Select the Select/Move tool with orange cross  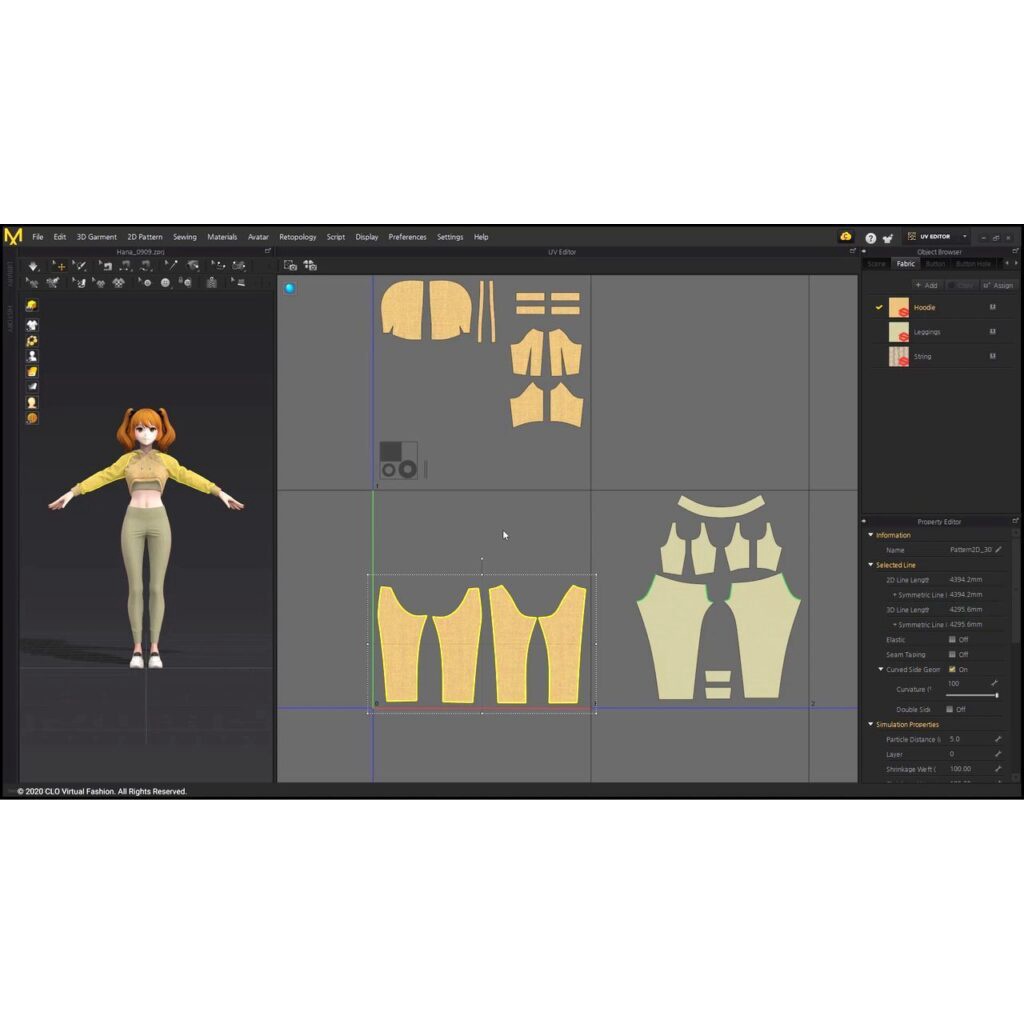coord(59,266)
